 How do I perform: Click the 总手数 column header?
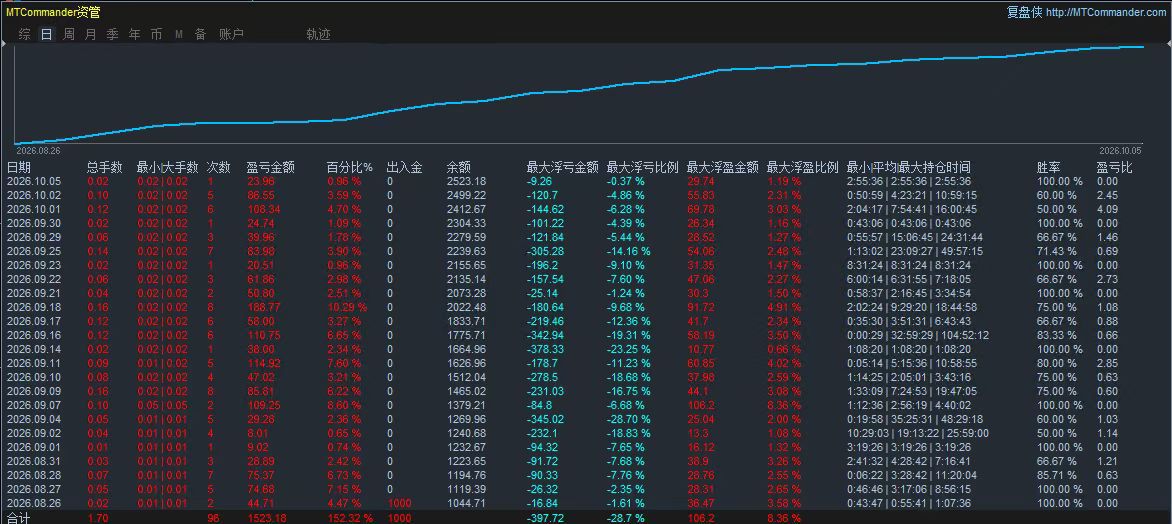105,167
